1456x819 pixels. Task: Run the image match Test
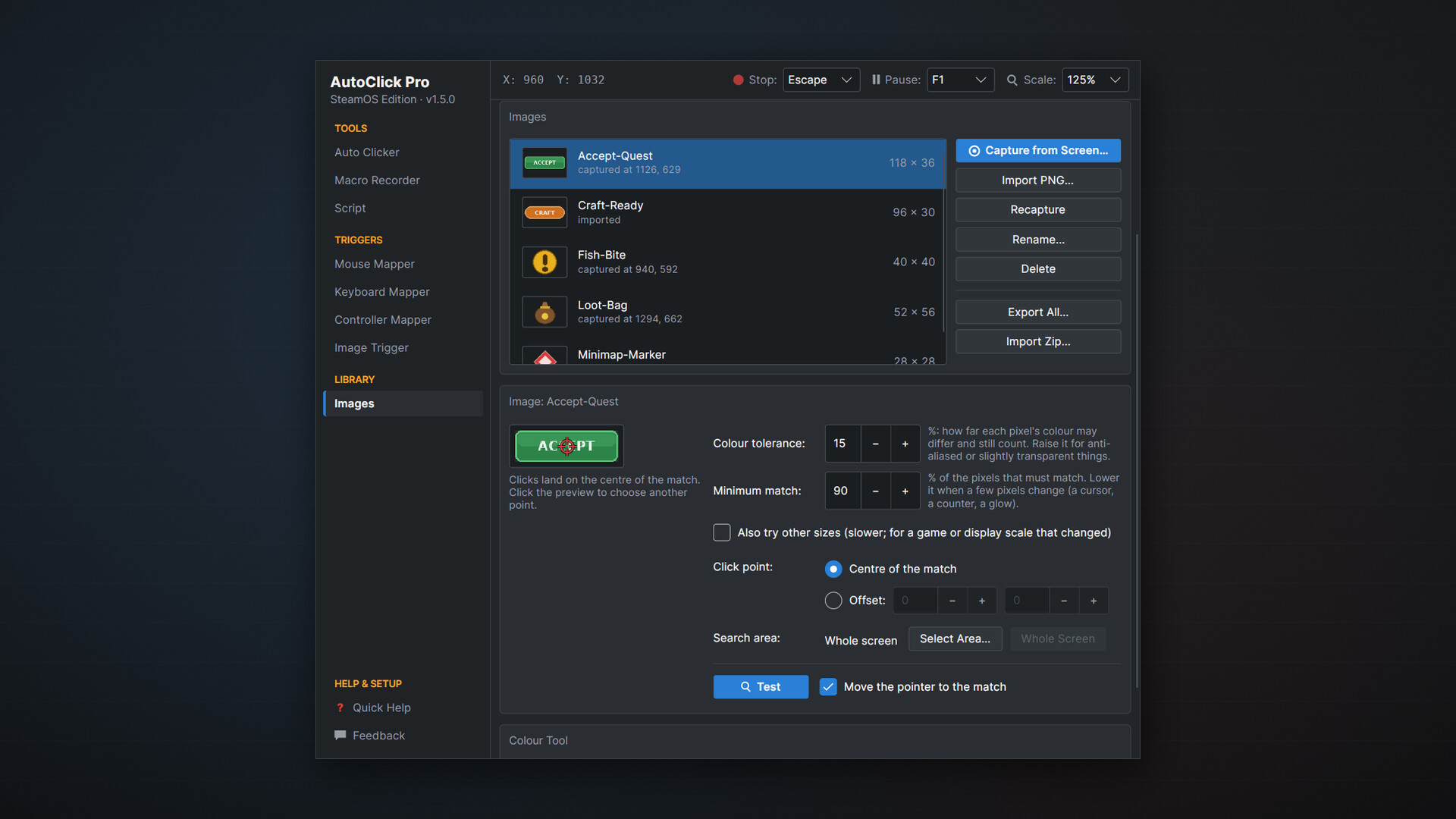(x=761, y=687)
